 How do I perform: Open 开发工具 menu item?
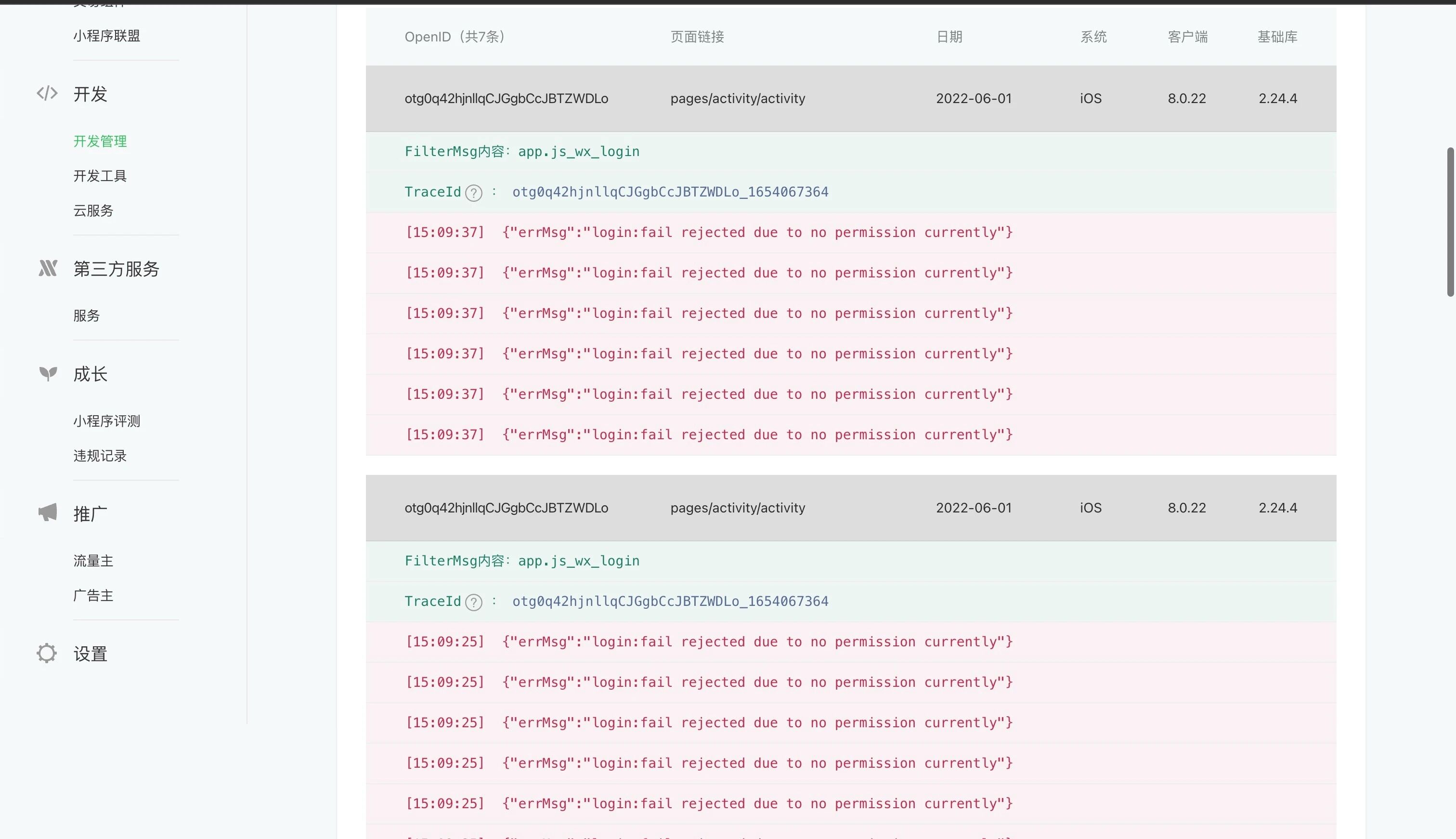point(100,176)
